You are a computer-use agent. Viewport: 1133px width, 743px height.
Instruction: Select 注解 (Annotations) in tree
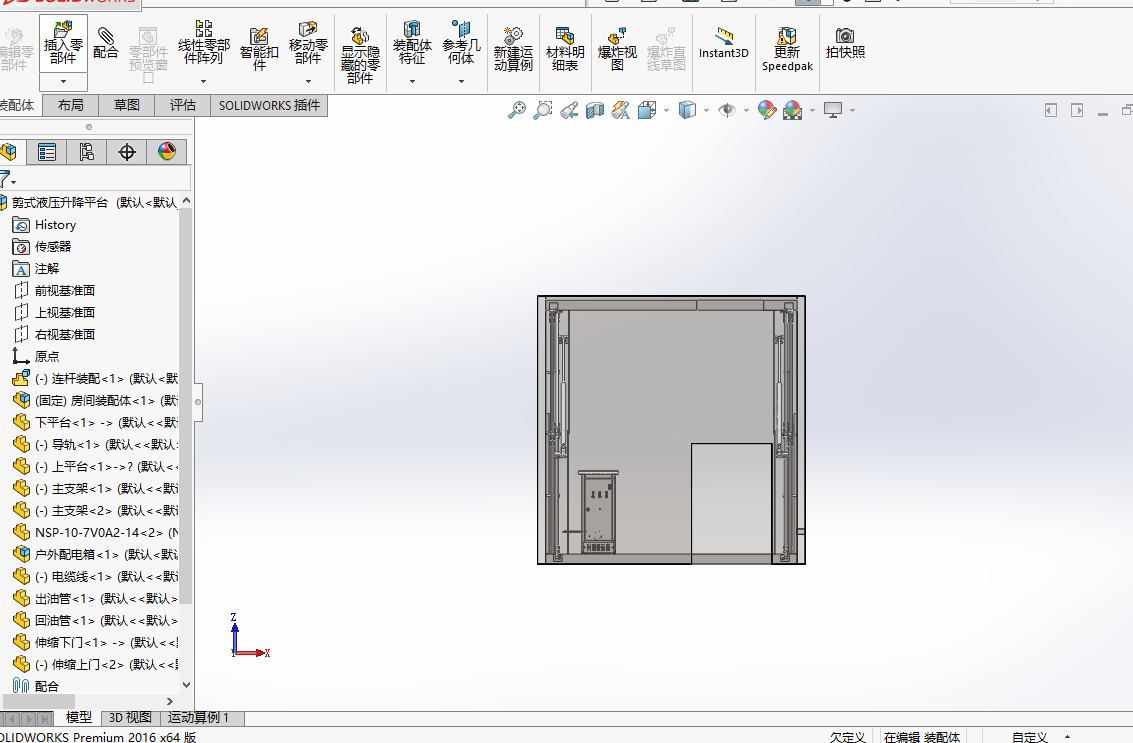[x=36, y=269]
